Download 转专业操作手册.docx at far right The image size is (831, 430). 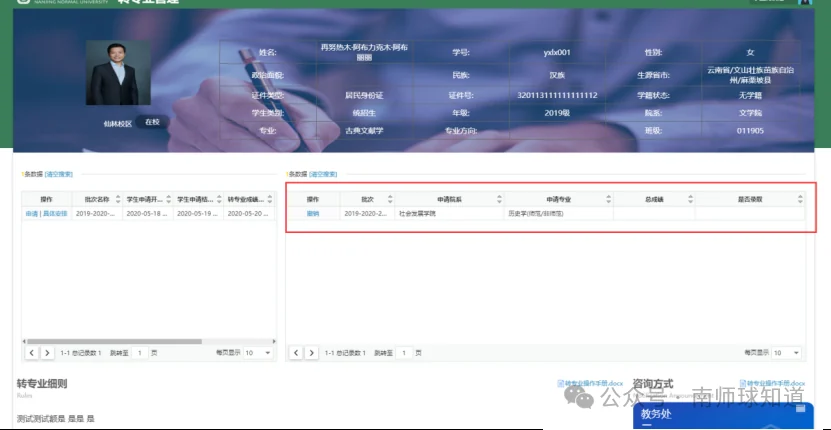773,383
